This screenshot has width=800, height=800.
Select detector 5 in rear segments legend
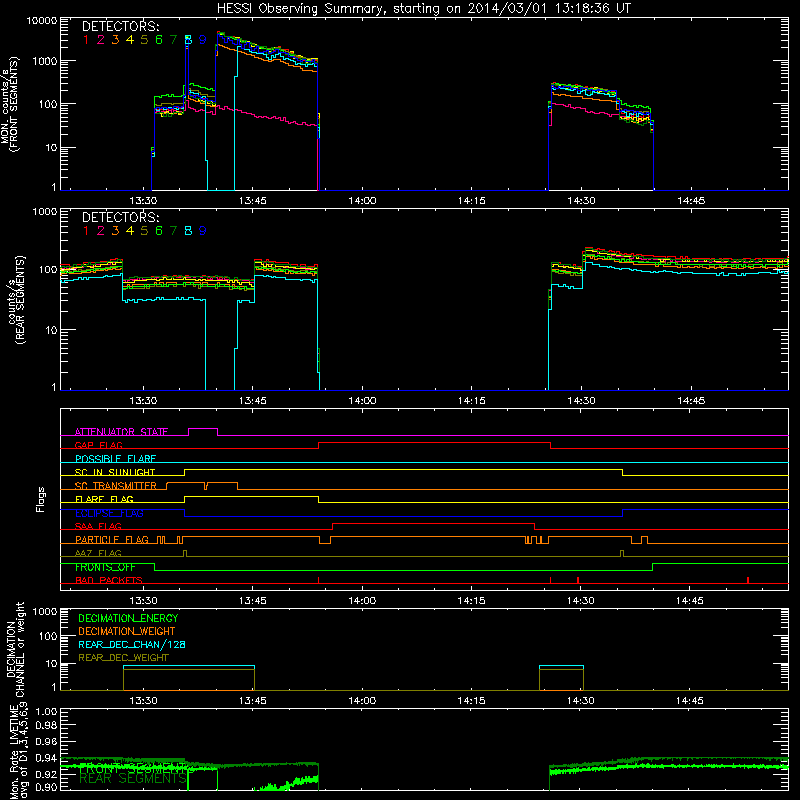point(144,231)
